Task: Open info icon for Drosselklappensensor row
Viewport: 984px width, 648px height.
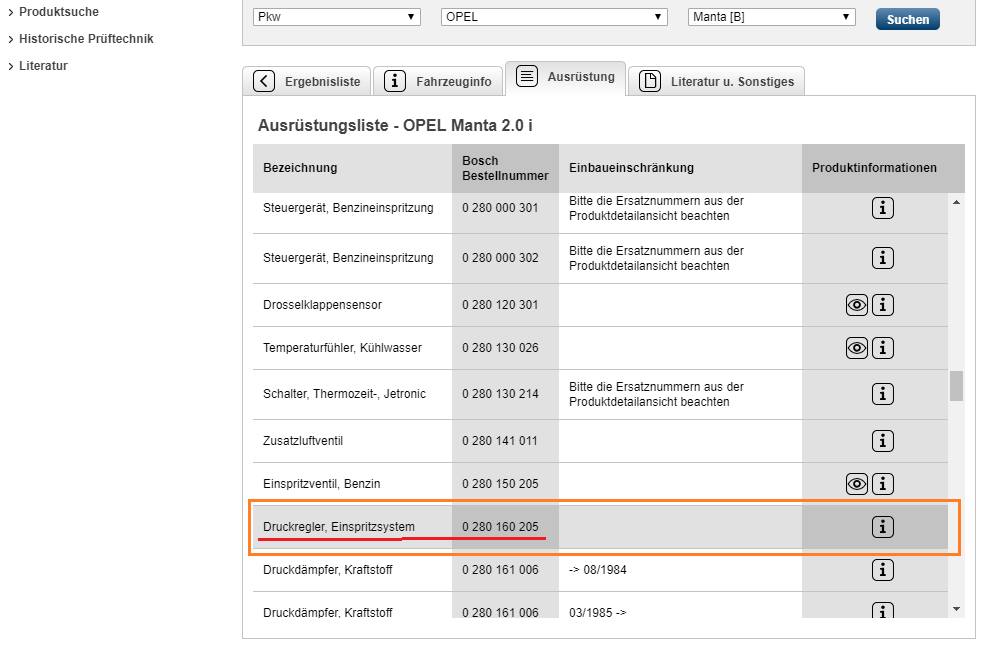Action: click(882, 305)
